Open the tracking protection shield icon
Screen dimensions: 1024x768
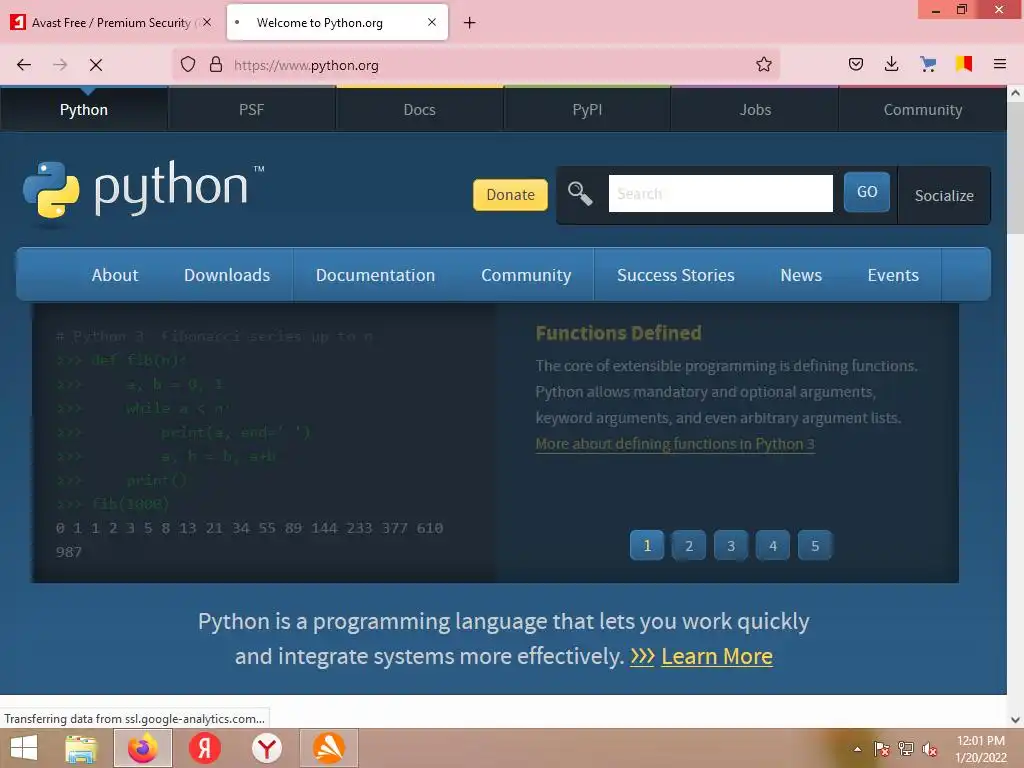[188, 65]
